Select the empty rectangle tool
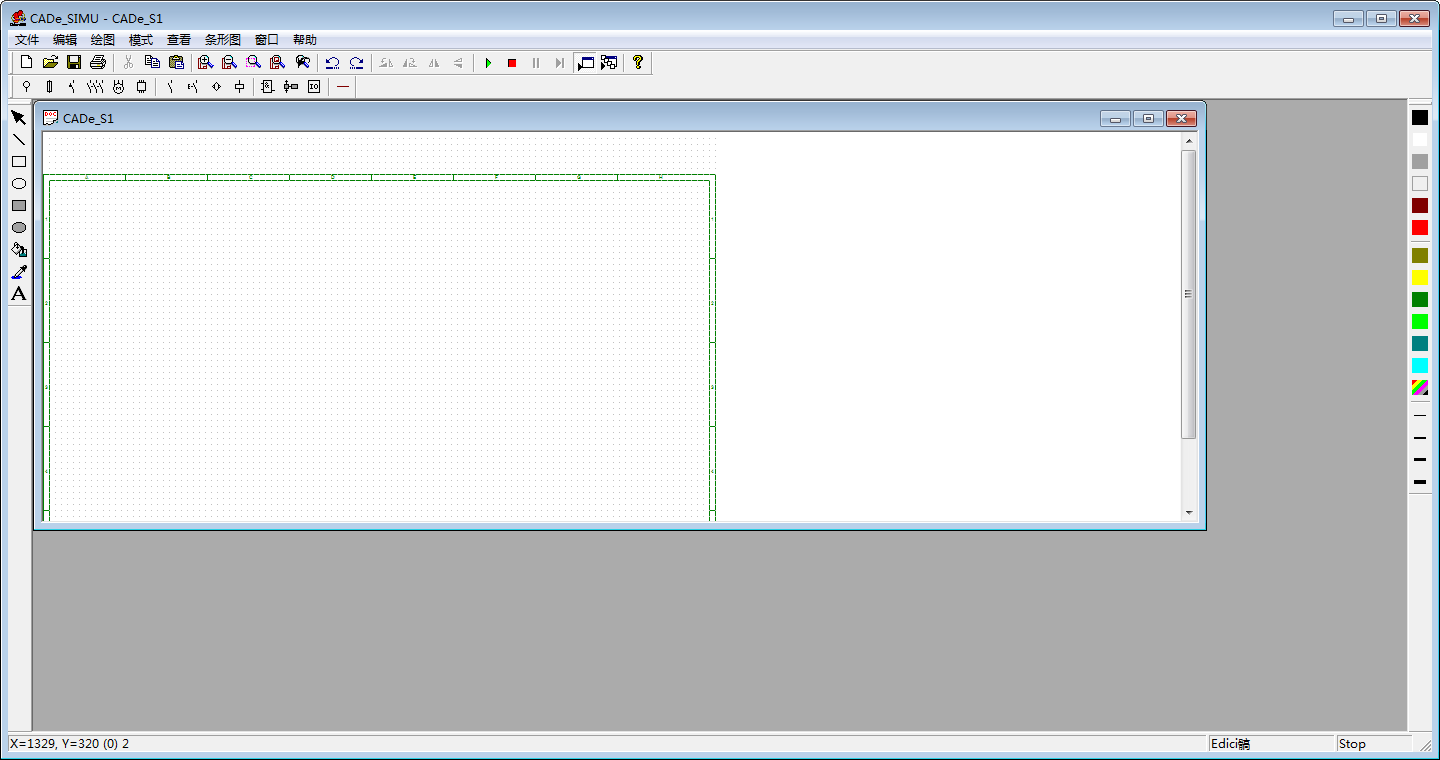The width and height of the screenshot is (1440, 760). pos(18,162)
